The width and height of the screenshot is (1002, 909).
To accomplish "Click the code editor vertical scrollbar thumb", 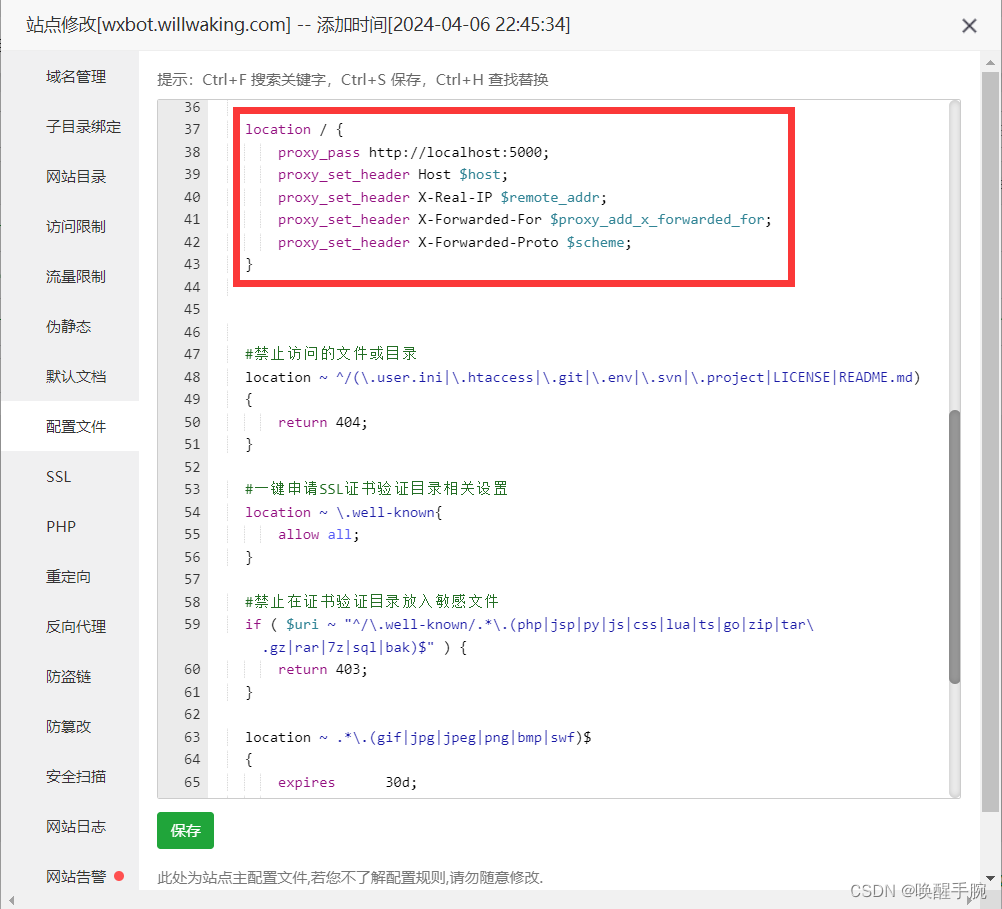I will (954, 547).
